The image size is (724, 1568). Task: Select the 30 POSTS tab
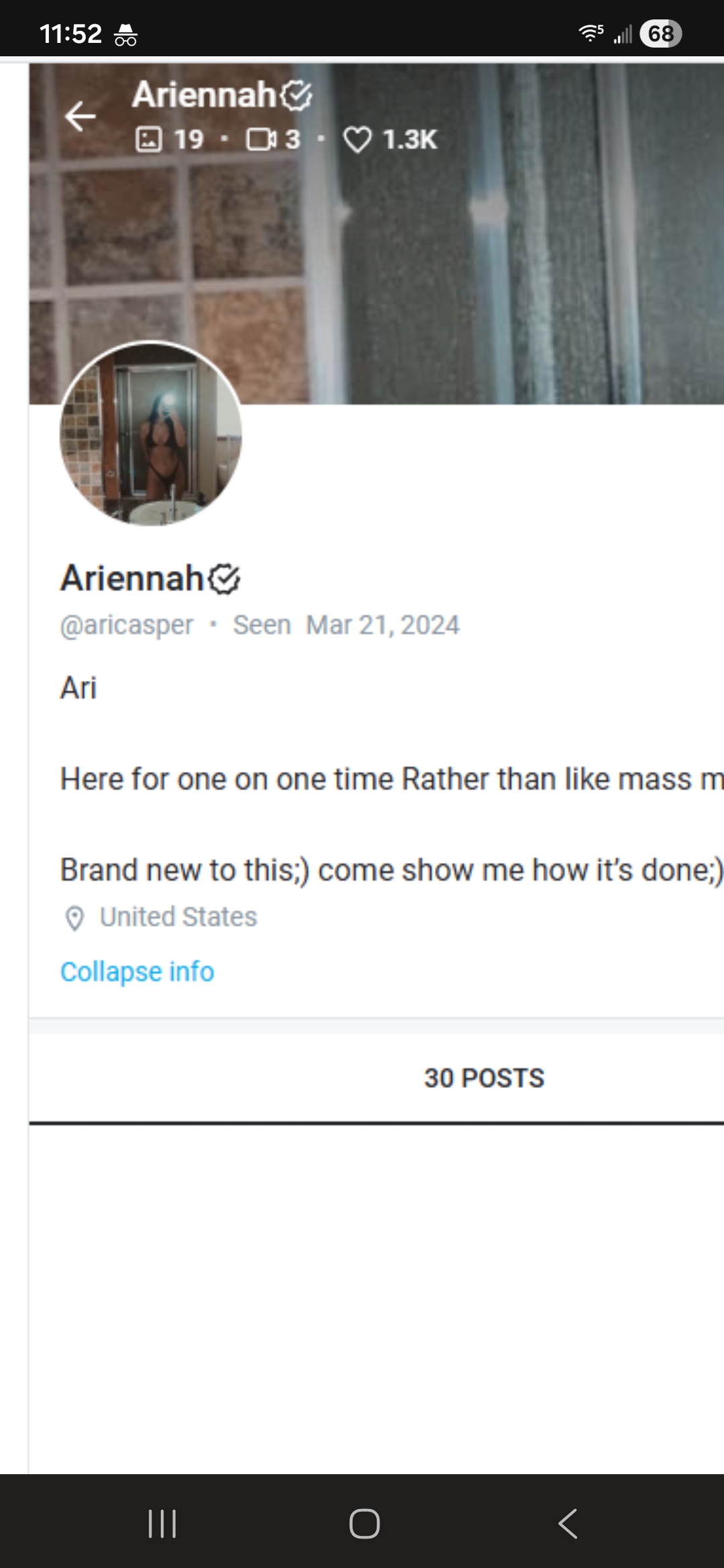483,1078
